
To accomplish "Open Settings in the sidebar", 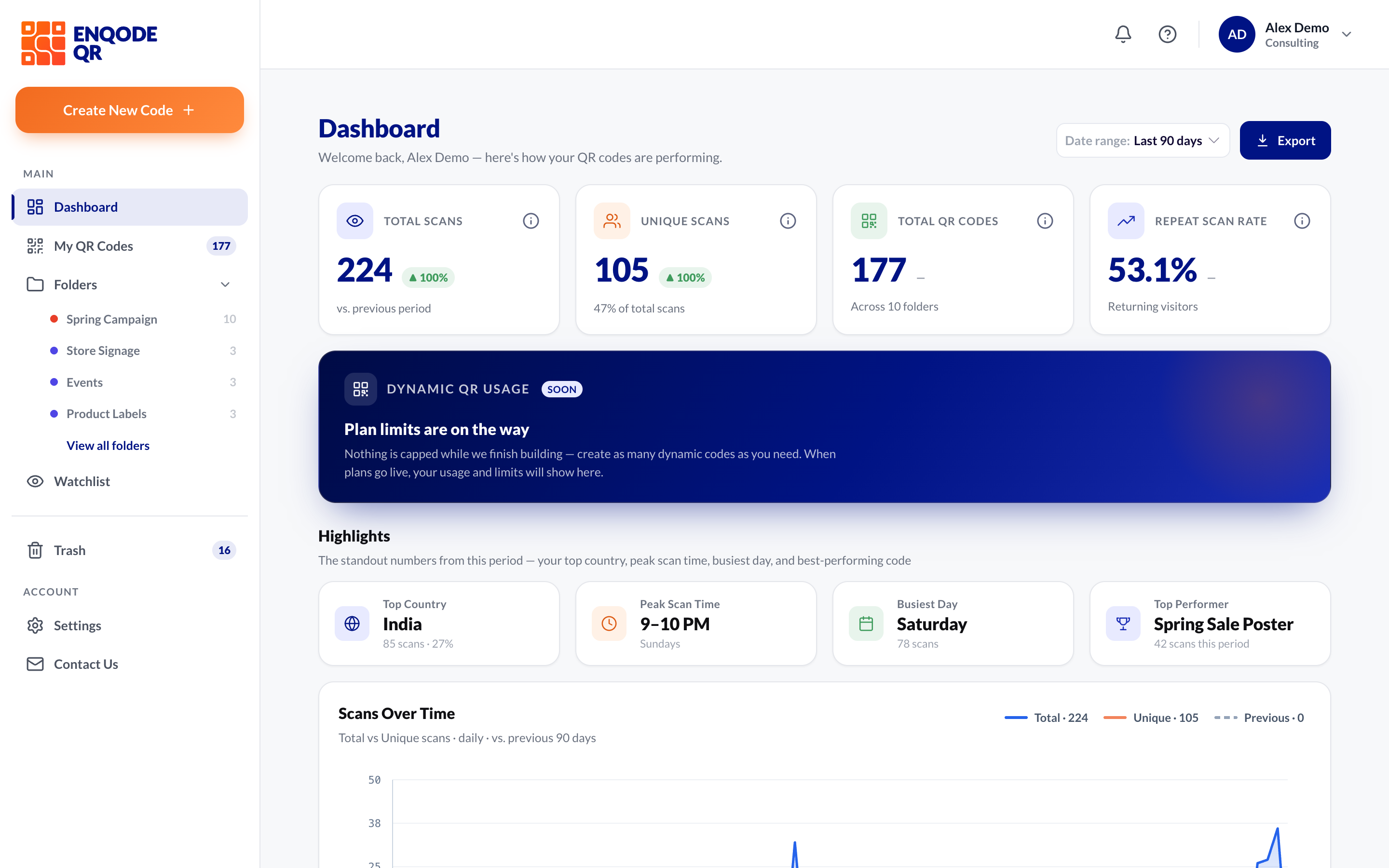I will coord(130,626).
